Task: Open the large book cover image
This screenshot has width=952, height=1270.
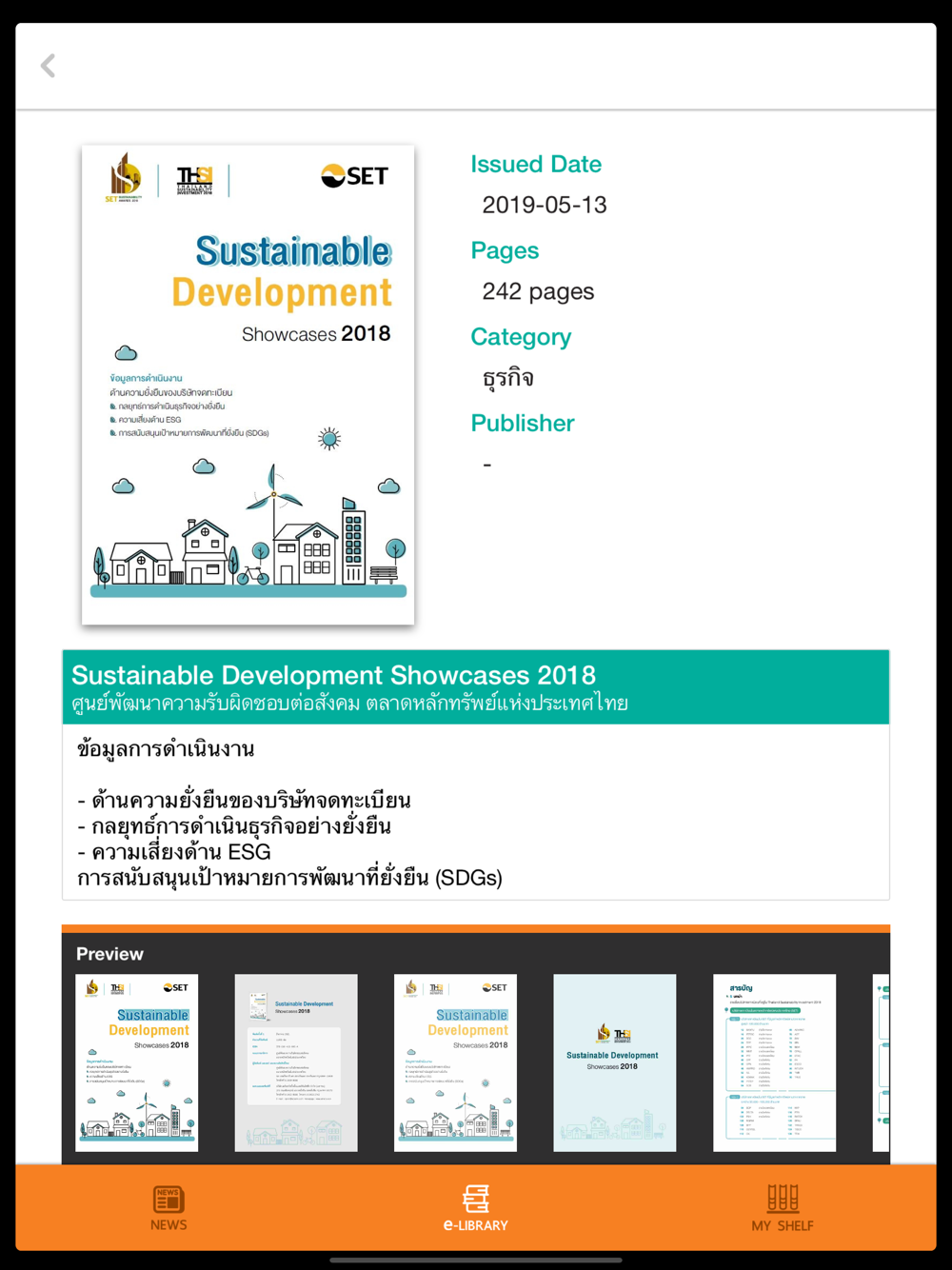Action: pyautogui.click(x=248, y=385)
